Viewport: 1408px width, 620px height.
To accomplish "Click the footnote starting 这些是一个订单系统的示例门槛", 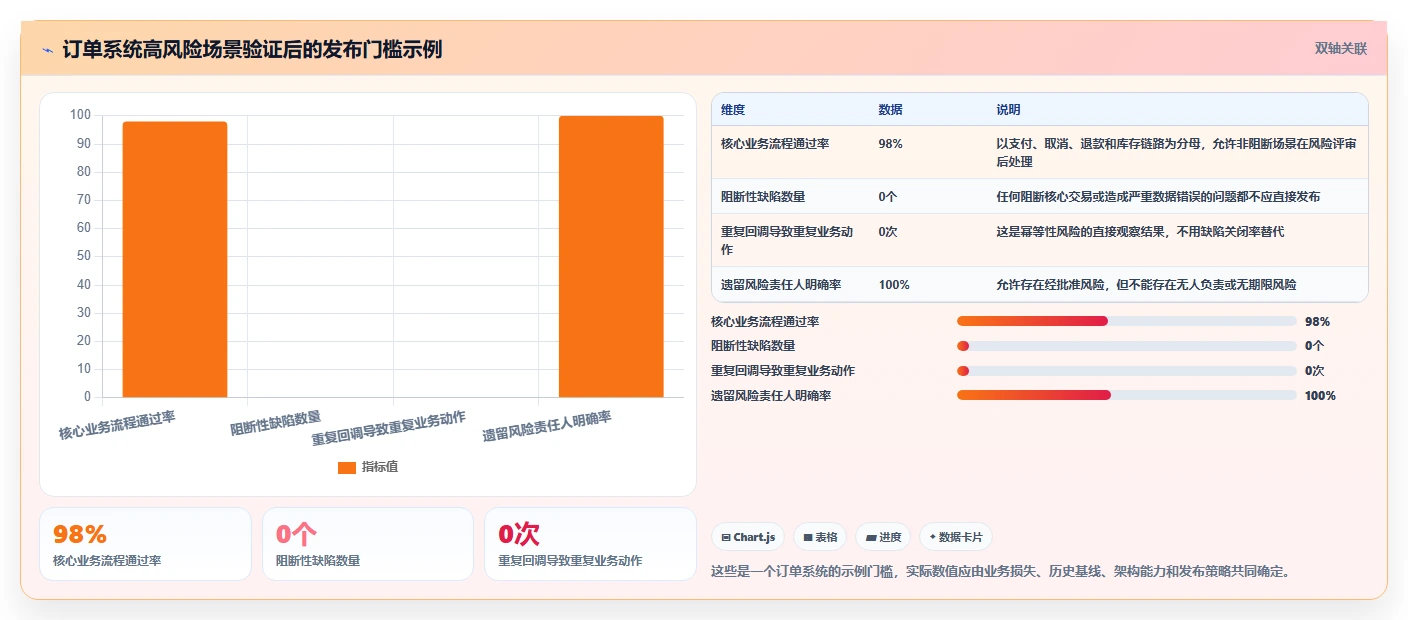I will pos(1002,572).
